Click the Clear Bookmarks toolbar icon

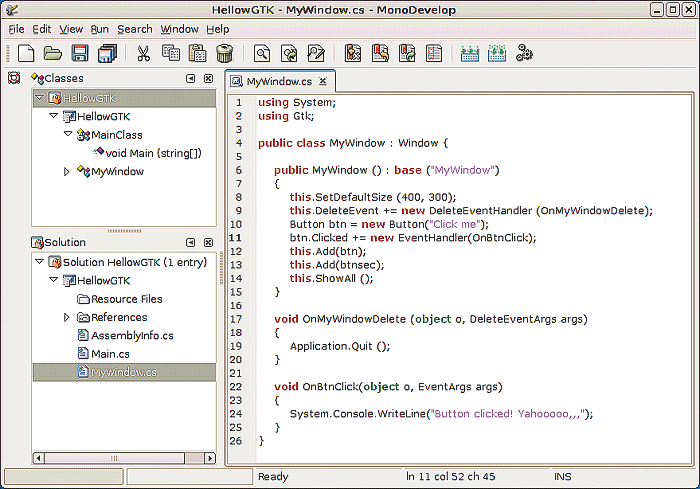(434, 53)
